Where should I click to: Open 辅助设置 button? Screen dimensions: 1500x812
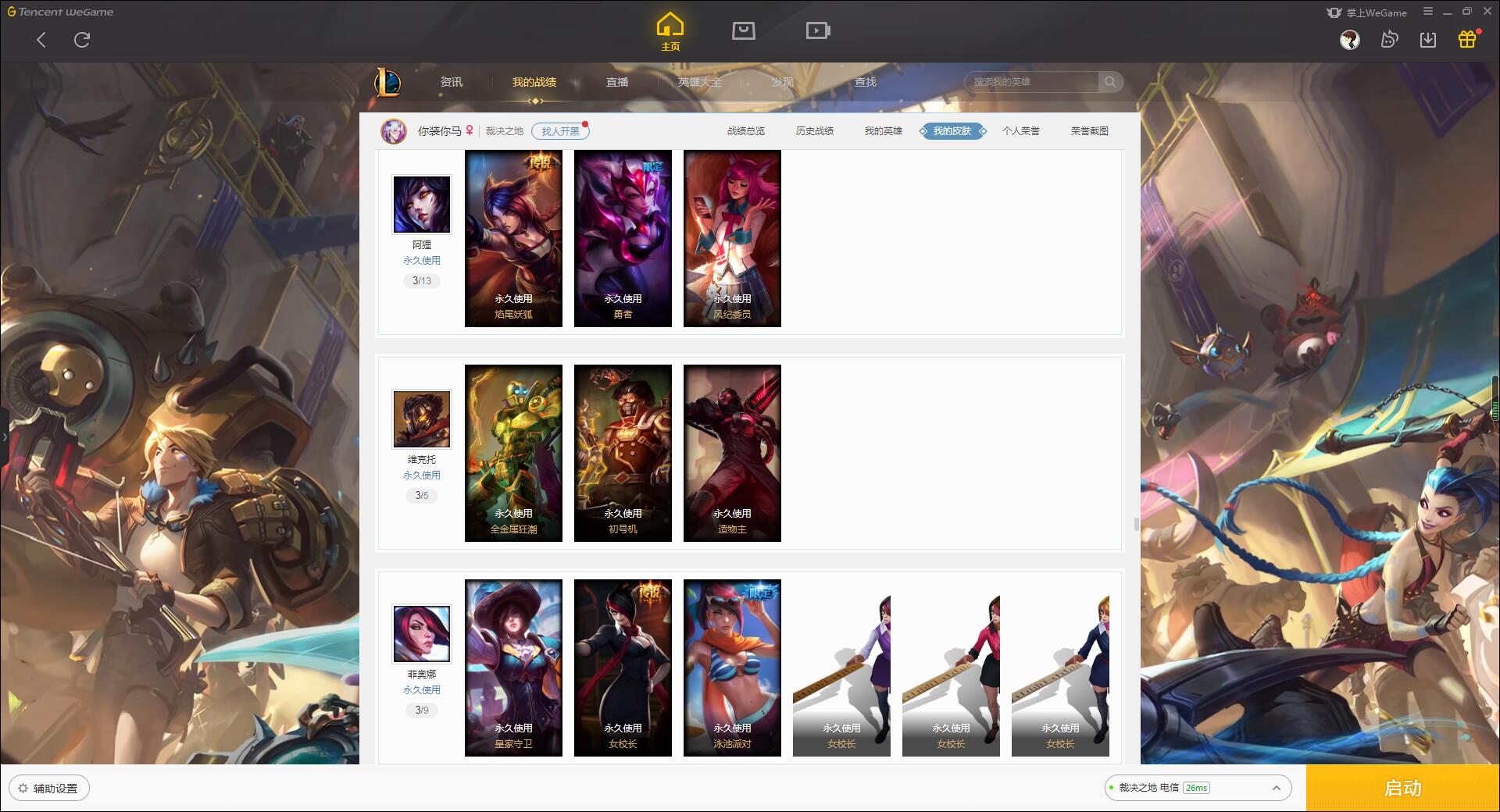point(48,789)
